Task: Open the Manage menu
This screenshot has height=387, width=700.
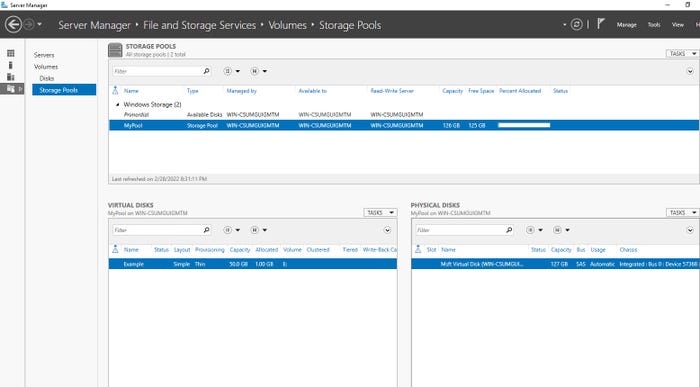Action: click(x=626, y=25)
